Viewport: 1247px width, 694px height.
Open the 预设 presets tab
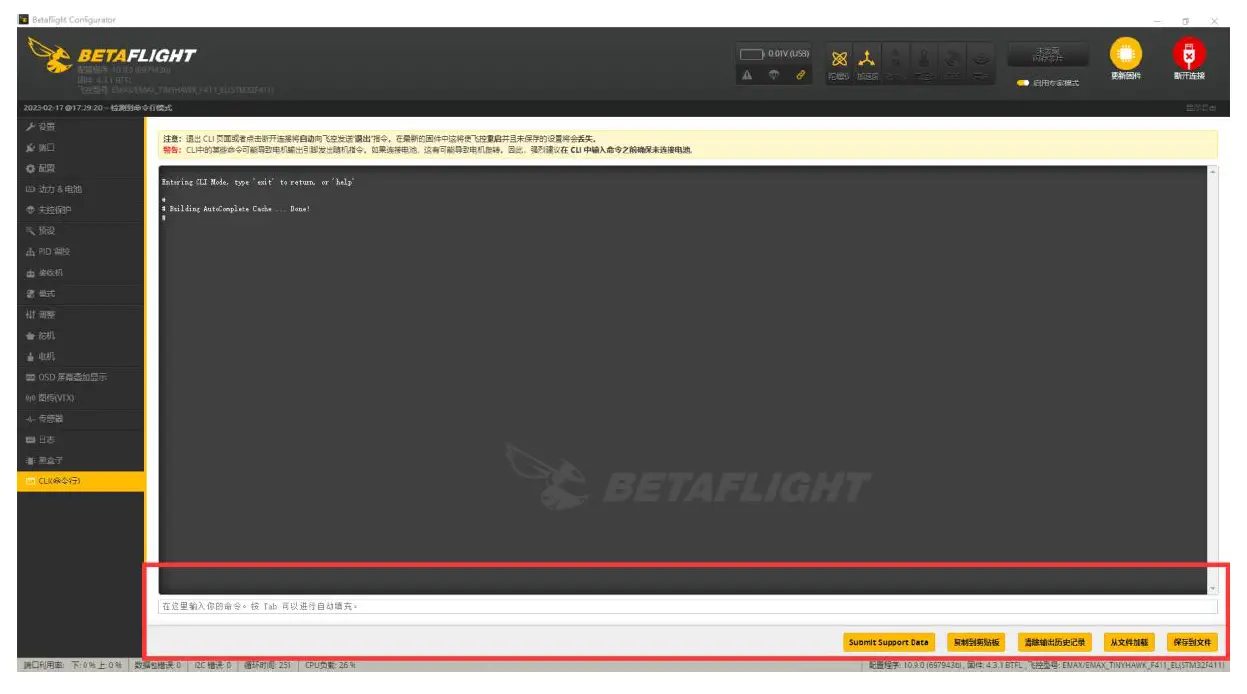coord(80,231)
